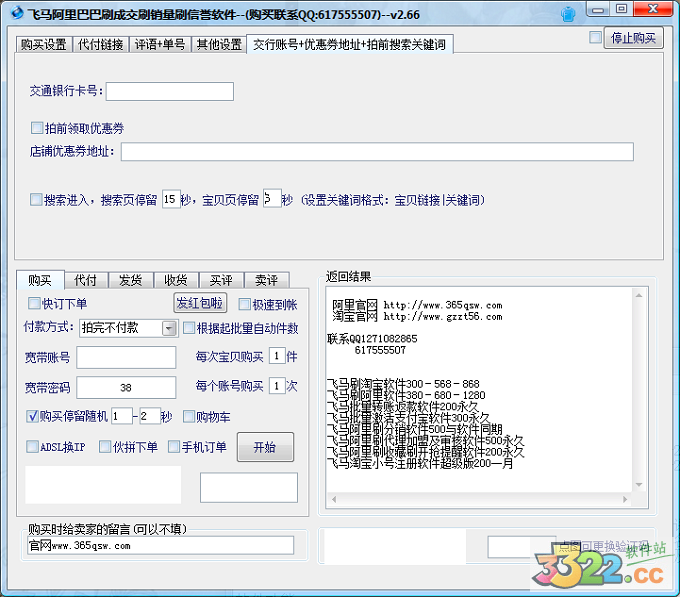
Task: Expand the 付款方式 dropdown
Action: [170, 328]
